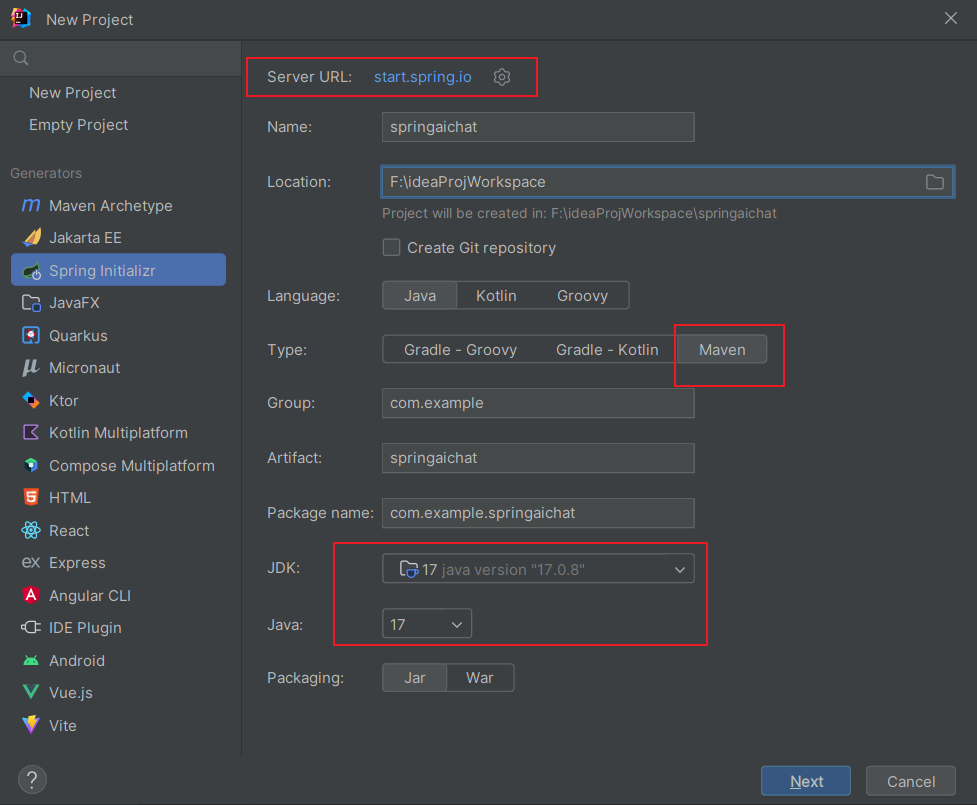Click the search magnifier icon
This screenshot has width=977, height=805.
point(21,58)
